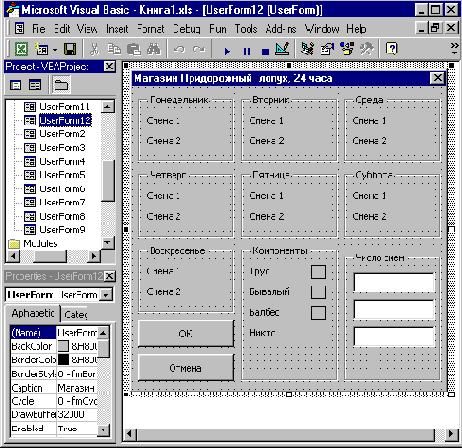
Task: Show more toolbar buttons via the chevron
Action: (454, 48)
